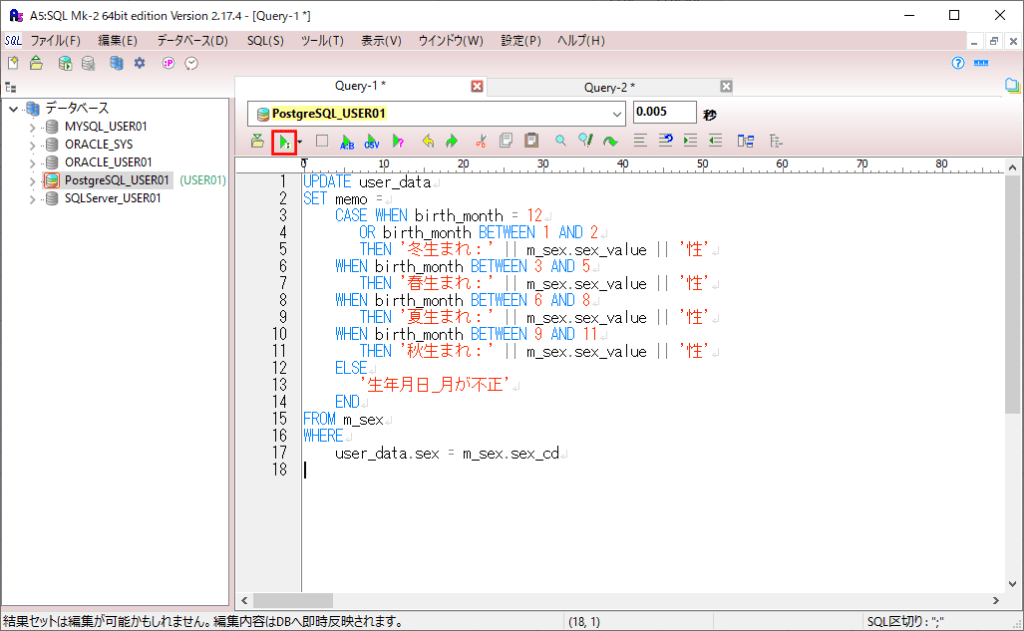
Task: Connect to a database using the database toolbar icon
Action: (65, 62)
